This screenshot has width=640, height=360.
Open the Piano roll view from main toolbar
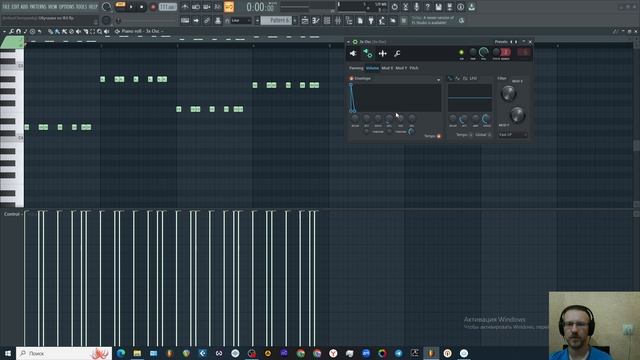pos(316,20)
